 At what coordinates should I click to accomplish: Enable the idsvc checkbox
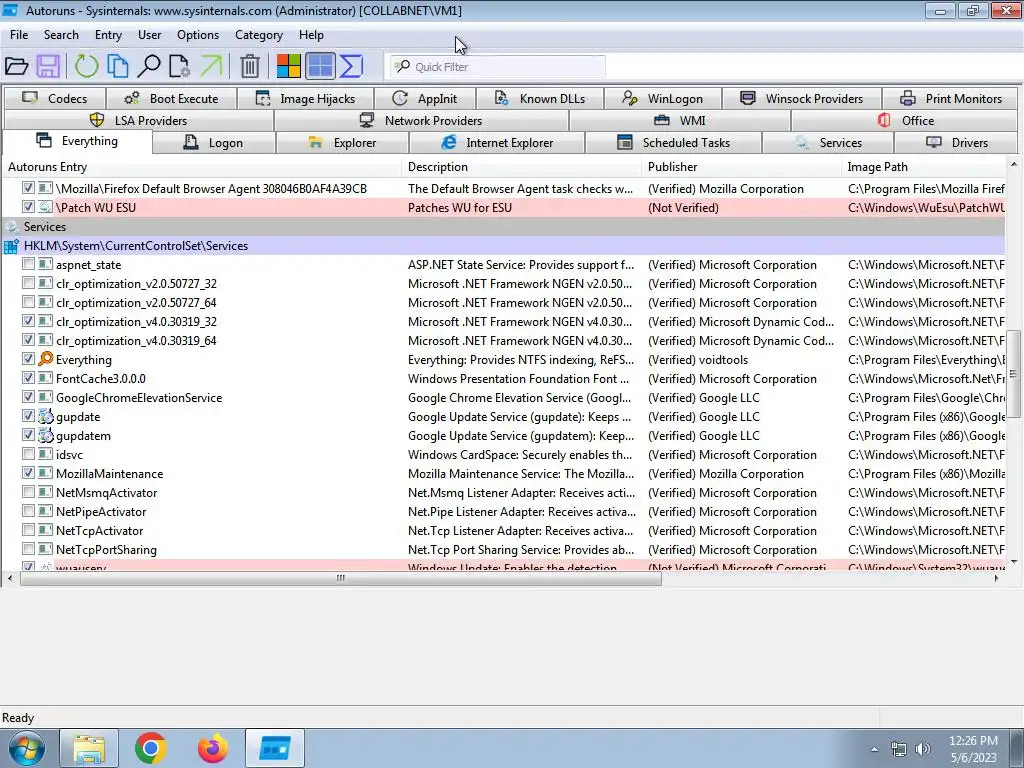pyautogui.click(x=28, y=453)
